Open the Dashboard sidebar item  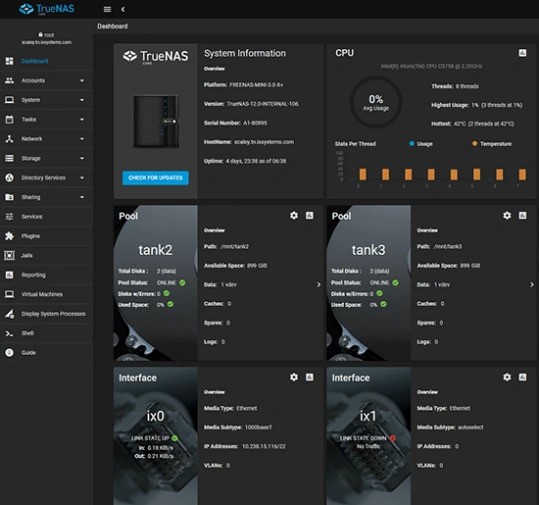tap(46, 61)
